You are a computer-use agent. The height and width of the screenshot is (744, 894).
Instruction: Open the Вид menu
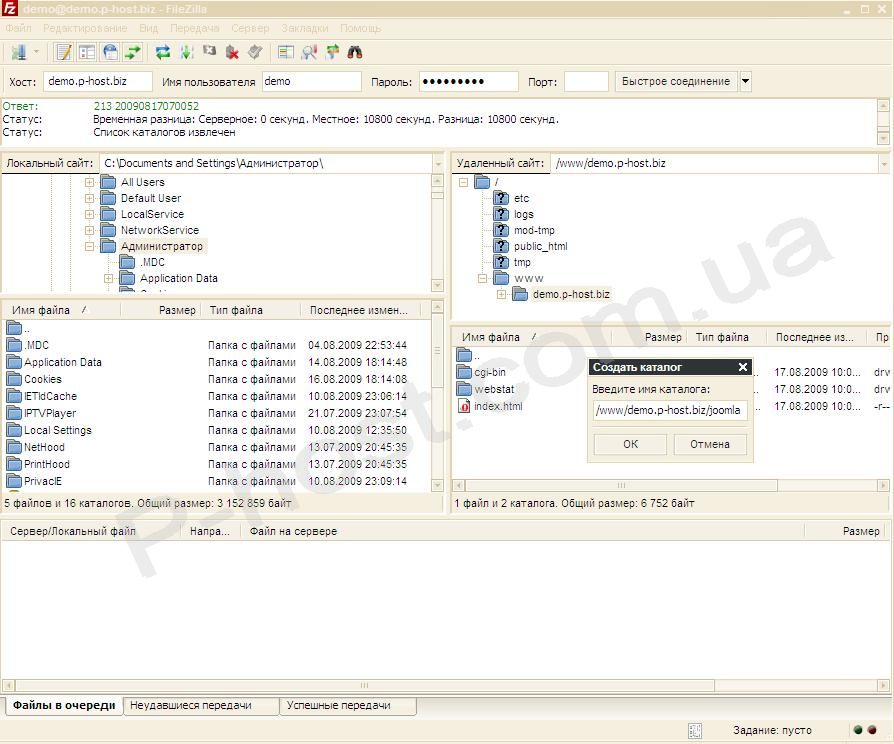(148, 28)
